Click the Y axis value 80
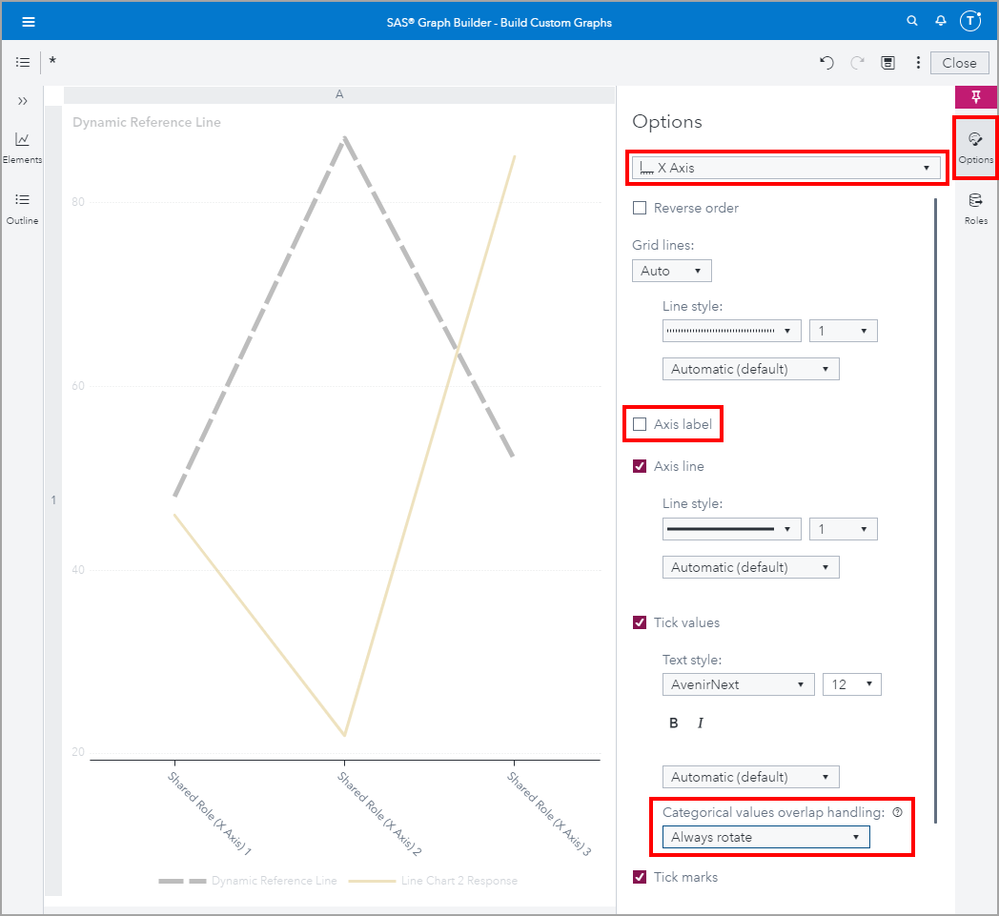 point(78,202)
